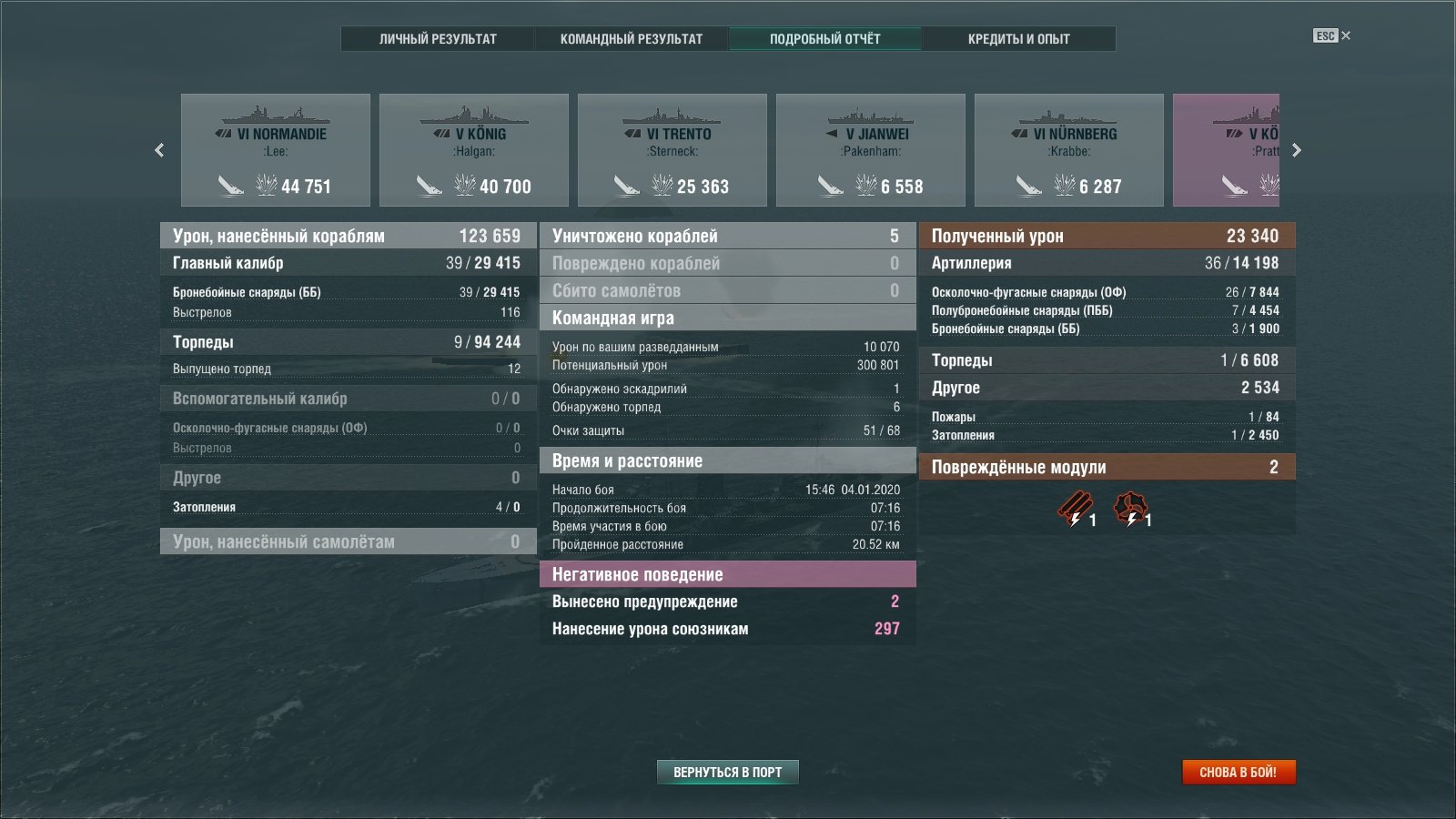1456x819 pixels.
Task: Close the report with ESC button
Action: coord(1331,35)
